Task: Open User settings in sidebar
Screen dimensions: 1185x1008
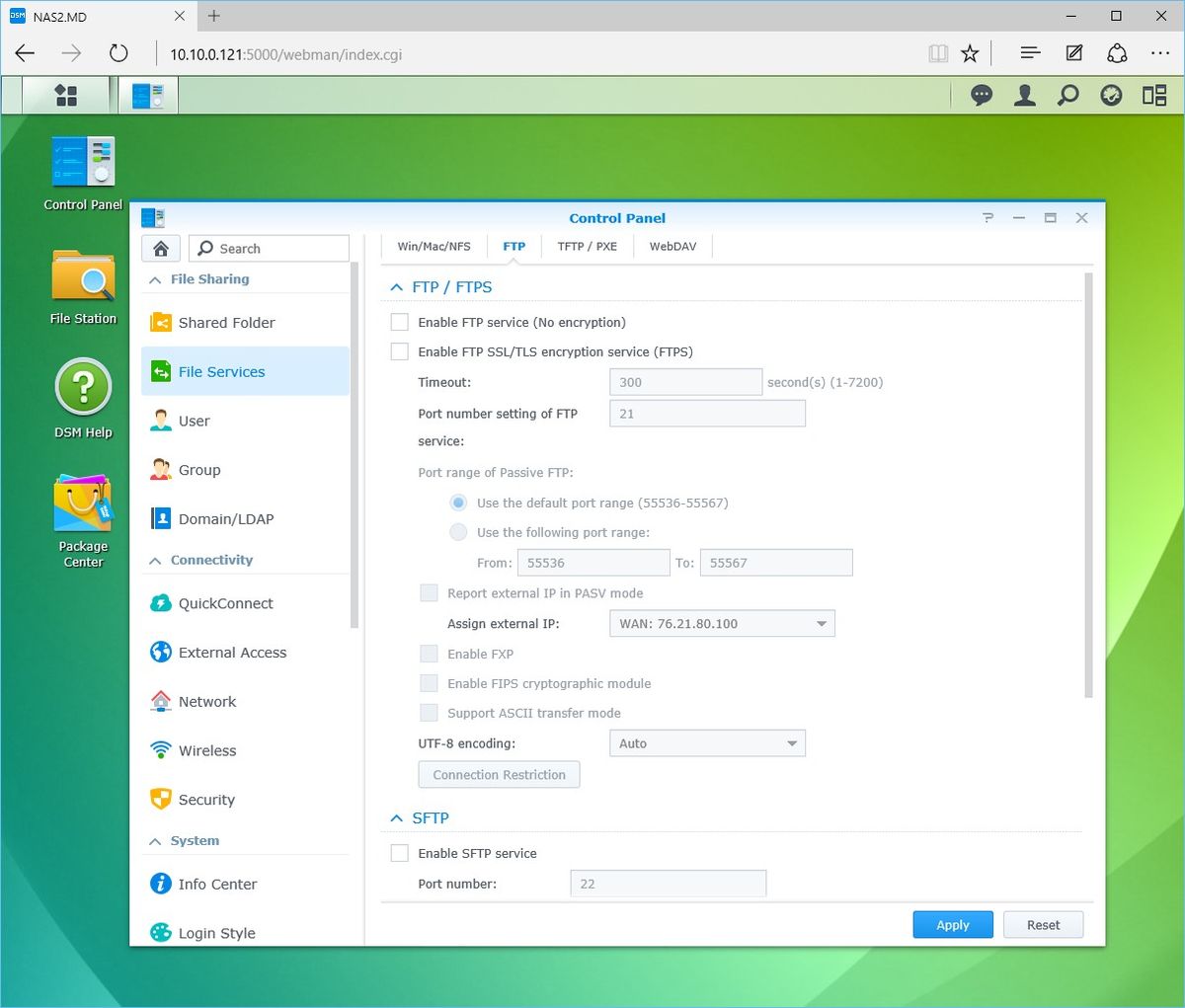Action: [x=246, y=421]
